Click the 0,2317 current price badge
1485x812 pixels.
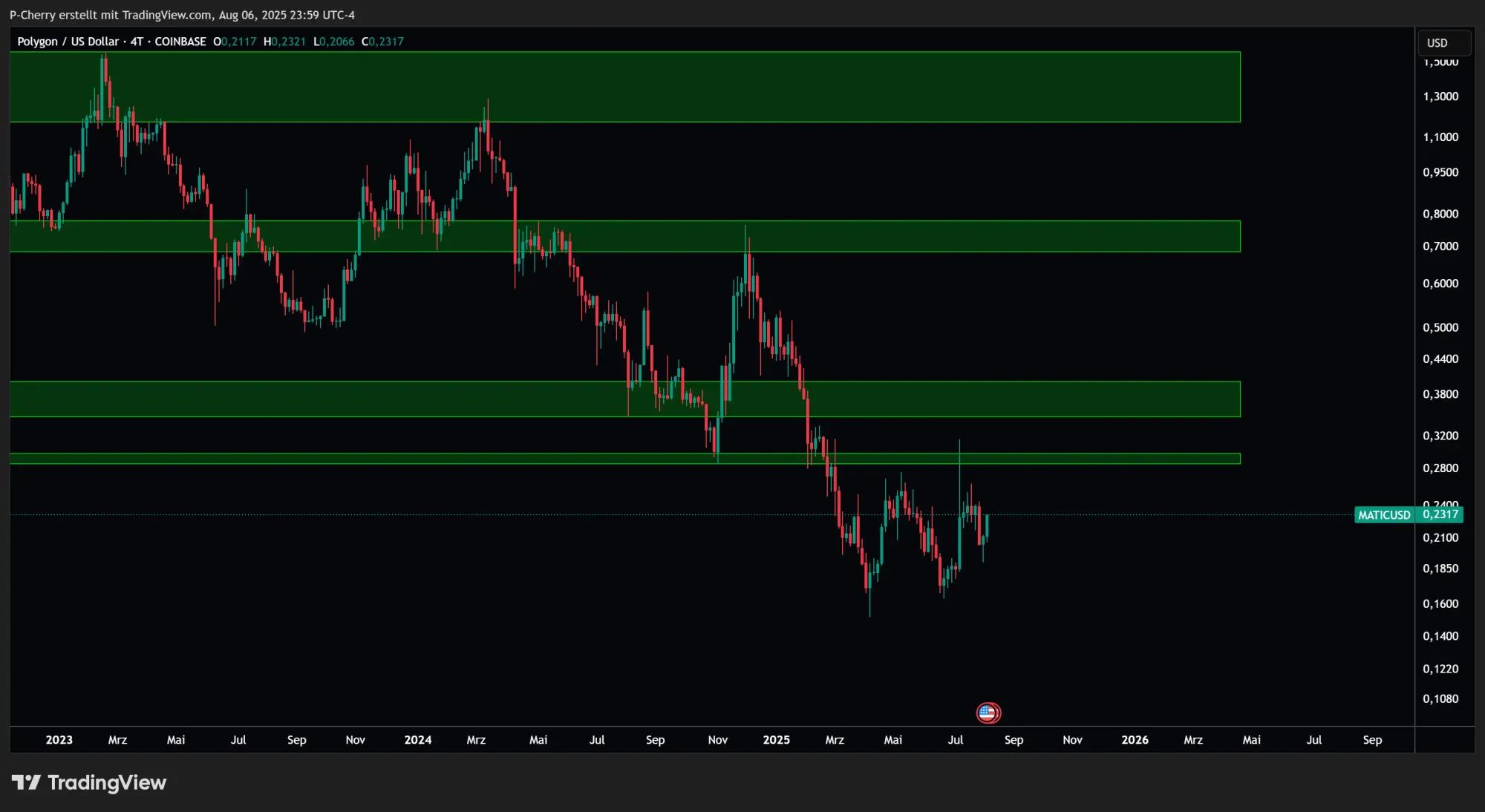[x=1440, y=514]
